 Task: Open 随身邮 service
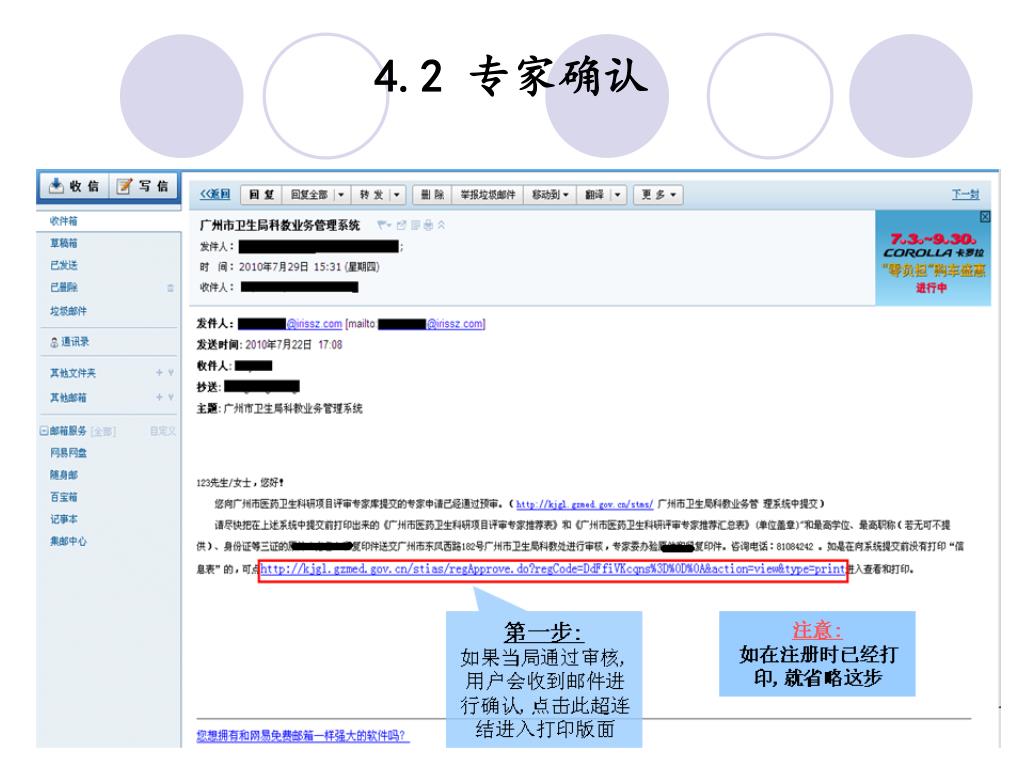pyautogui.click(x=63, y=475)
